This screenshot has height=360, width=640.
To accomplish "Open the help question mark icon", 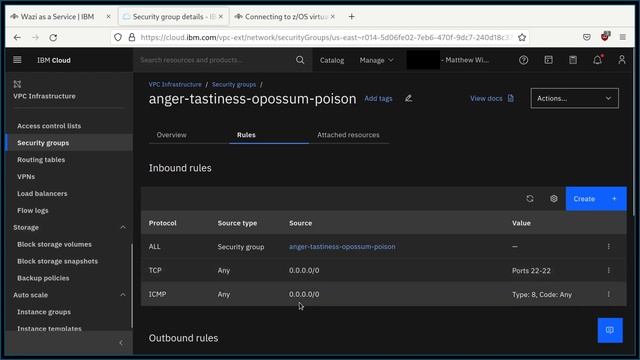I will [523, 60].
